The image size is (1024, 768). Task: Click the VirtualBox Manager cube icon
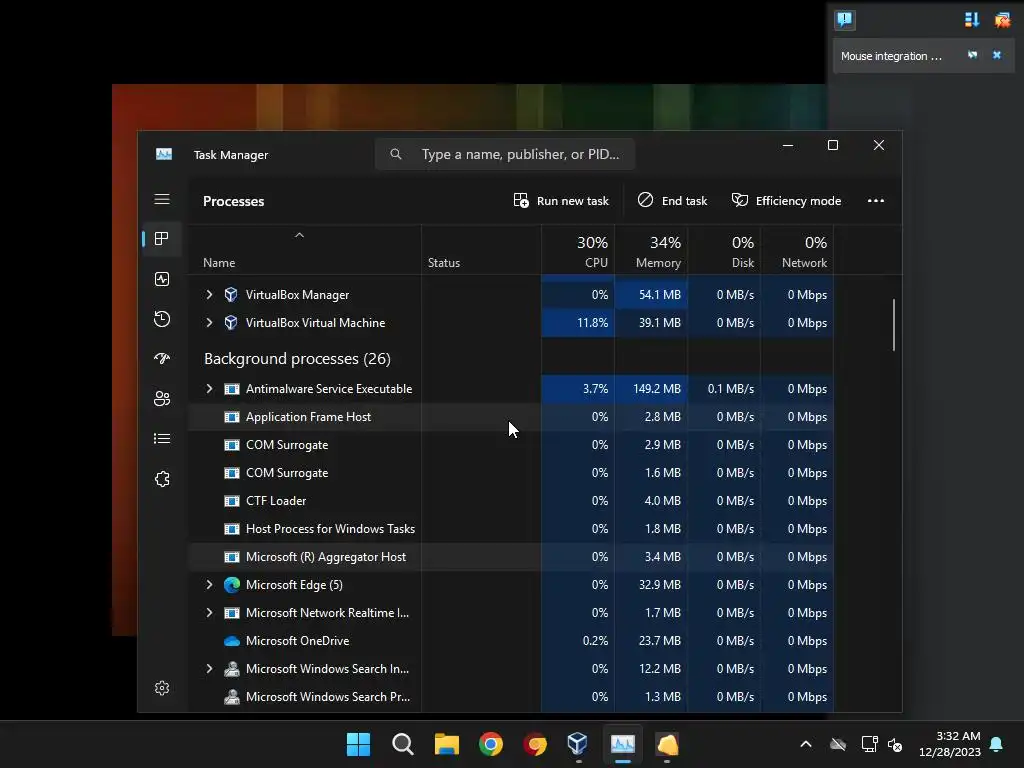[231, 295]
